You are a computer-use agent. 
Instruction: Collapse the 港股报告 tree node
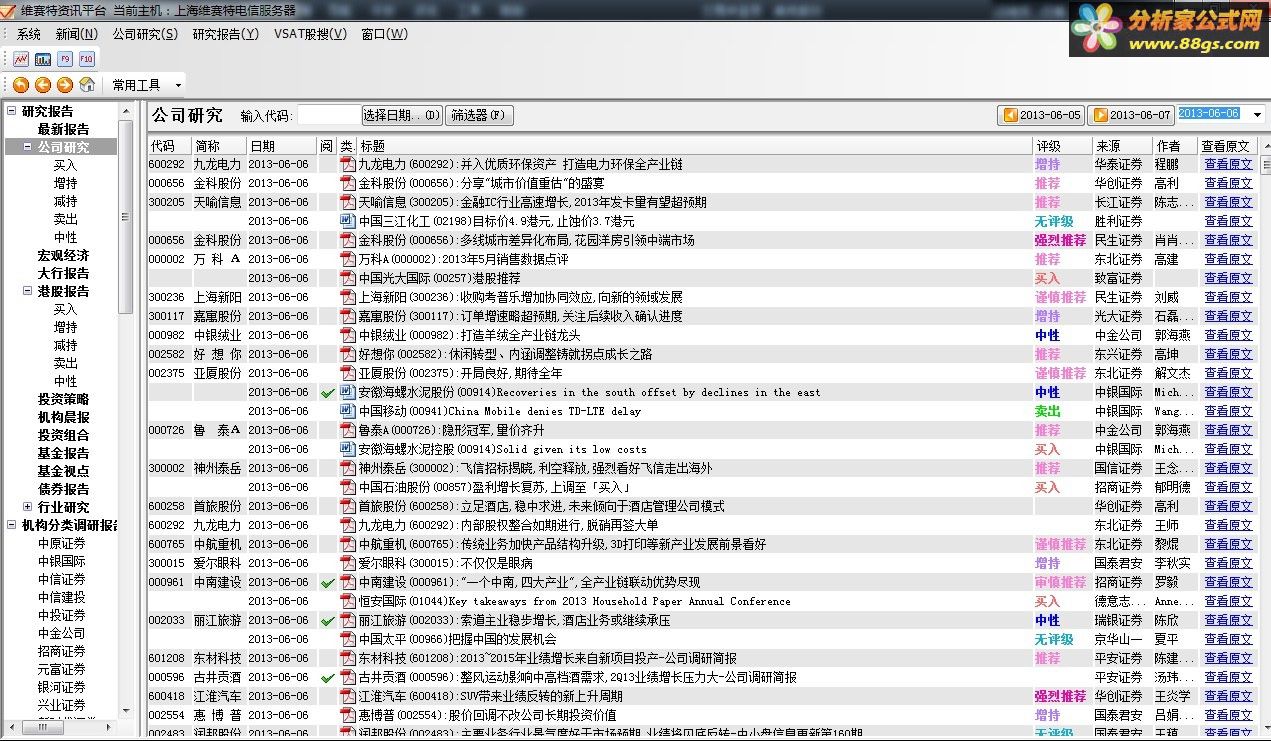pos(28,291)
